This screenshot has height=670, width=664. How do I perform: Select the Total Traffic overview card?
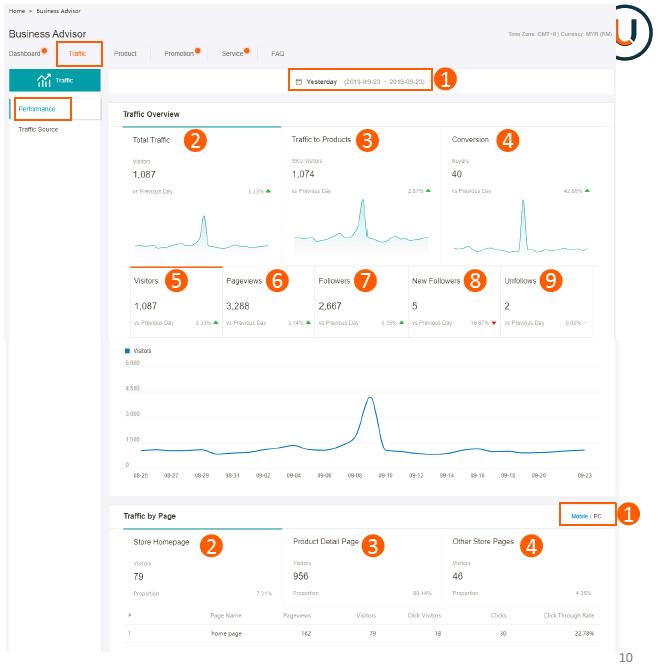tap(202, 192)
